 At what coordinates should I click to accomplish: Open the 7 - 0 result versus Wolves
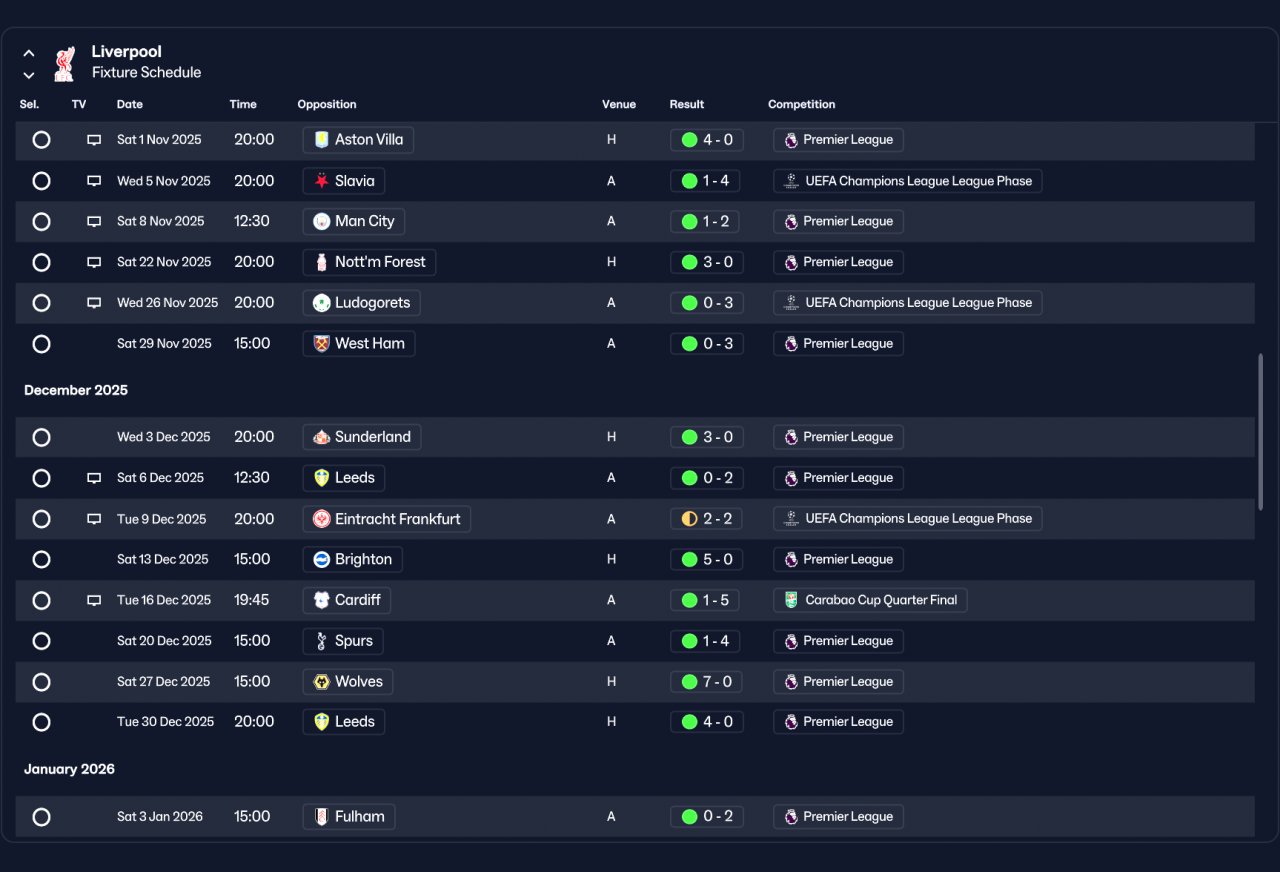(706, 682)
